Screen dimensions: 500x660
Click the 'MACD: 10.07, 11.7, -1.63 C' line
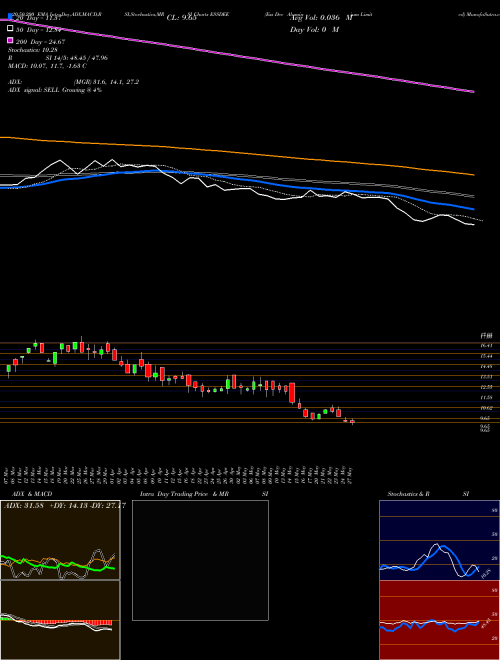point(48,66)
